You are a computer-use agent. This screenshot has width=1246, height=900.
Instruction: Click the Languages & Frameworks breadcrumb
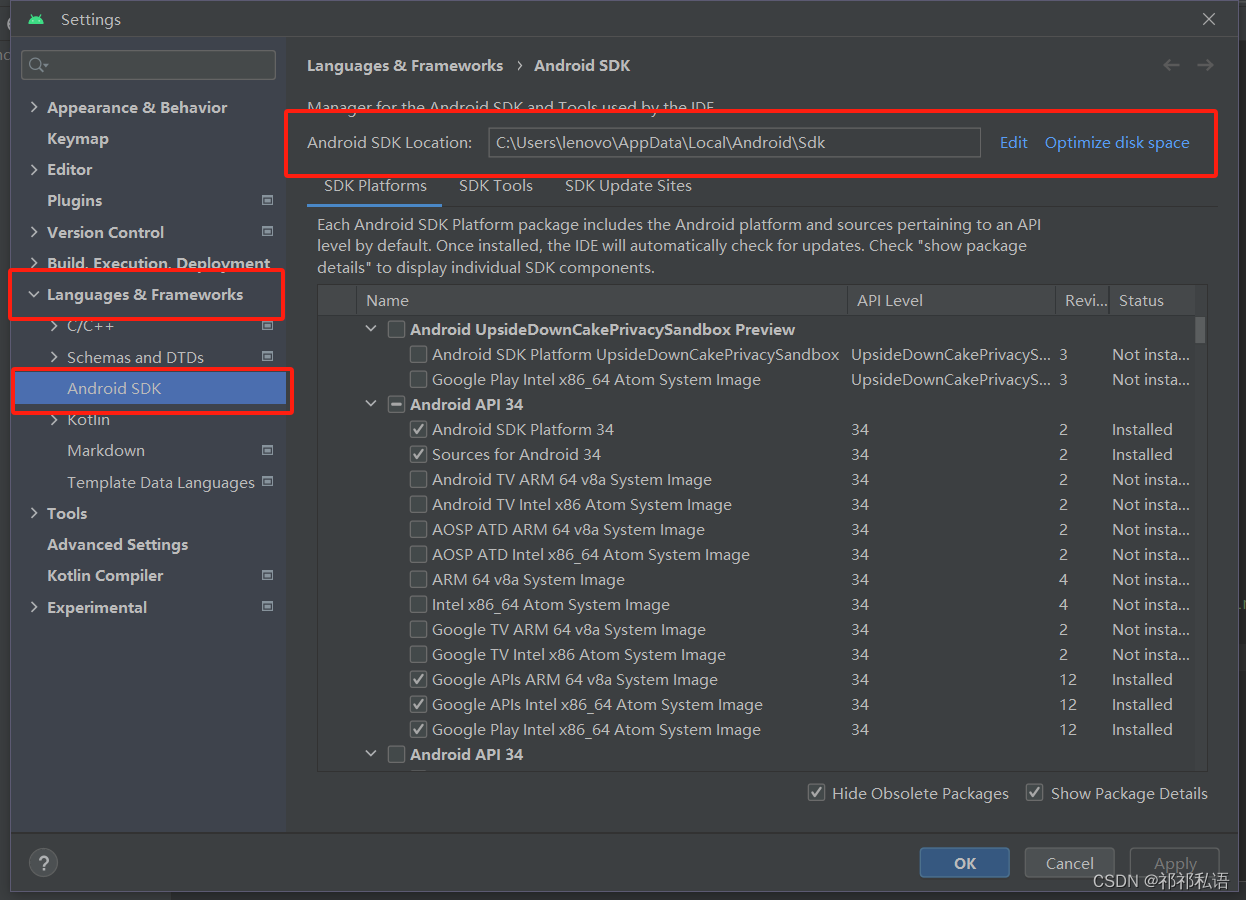coord(405,65)
